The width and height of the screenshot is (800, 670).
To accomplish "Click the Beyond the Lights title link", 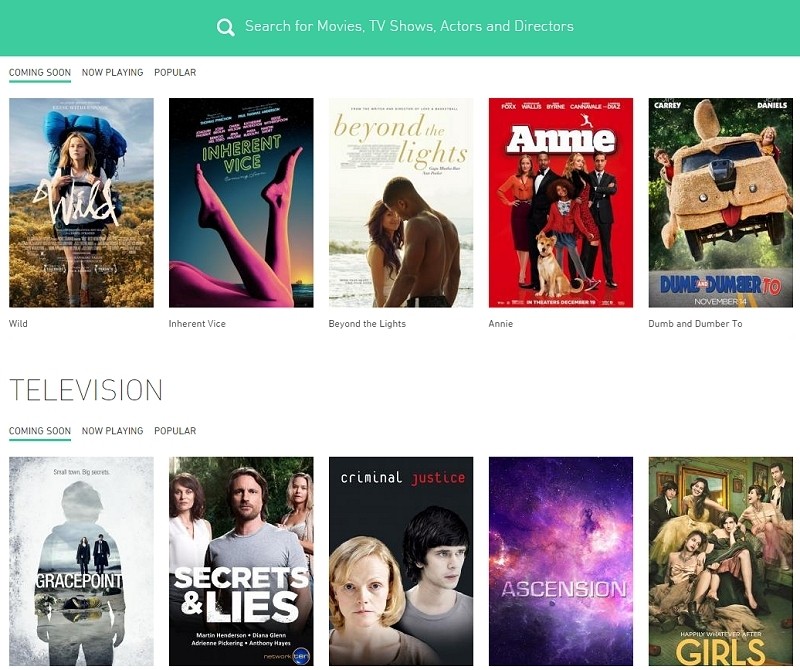I will (367, 324).
